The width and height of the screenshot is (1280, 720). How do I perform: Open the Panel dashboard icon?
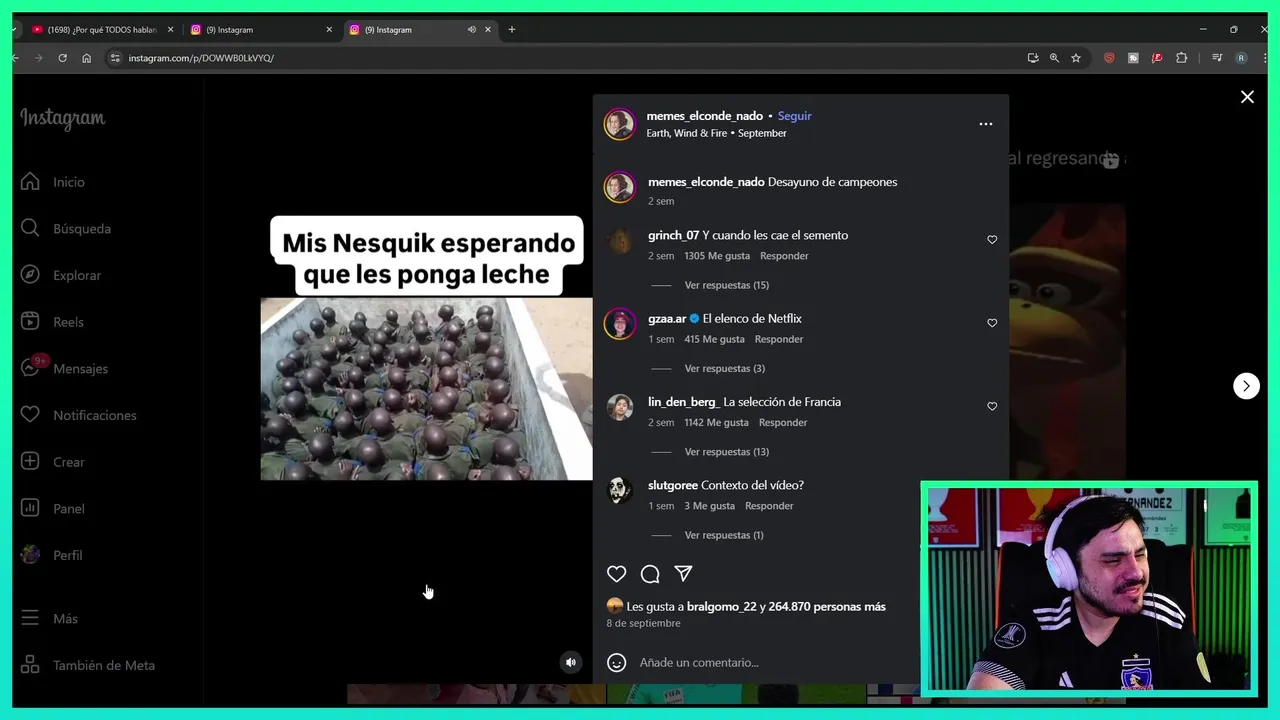point(30,508)
